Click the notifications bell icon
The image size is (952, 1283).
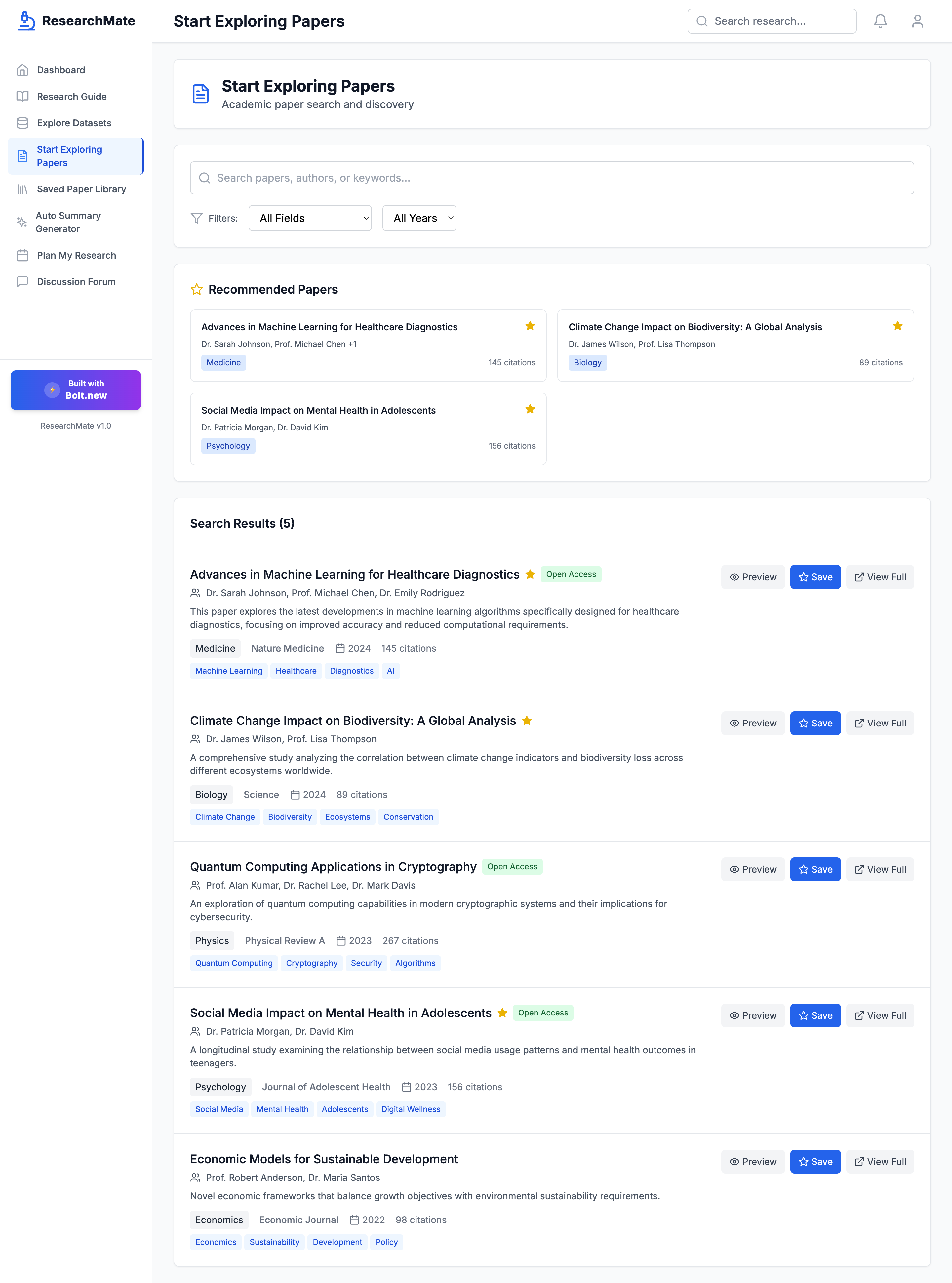point(880,21)
